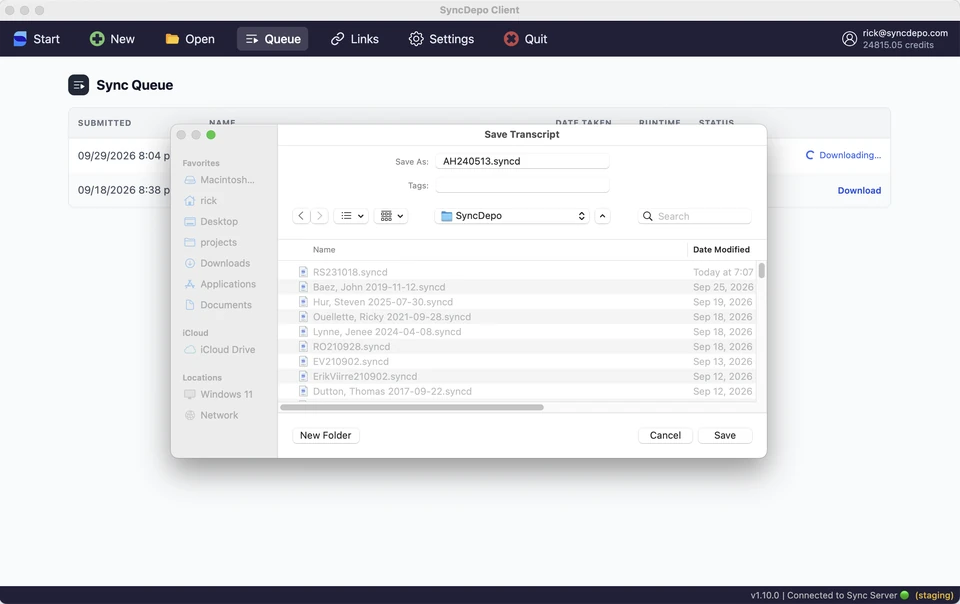The height and width of the screenshot is (604, 960).
Task: Open Applications in the sidebar
Action: point(219,284)
